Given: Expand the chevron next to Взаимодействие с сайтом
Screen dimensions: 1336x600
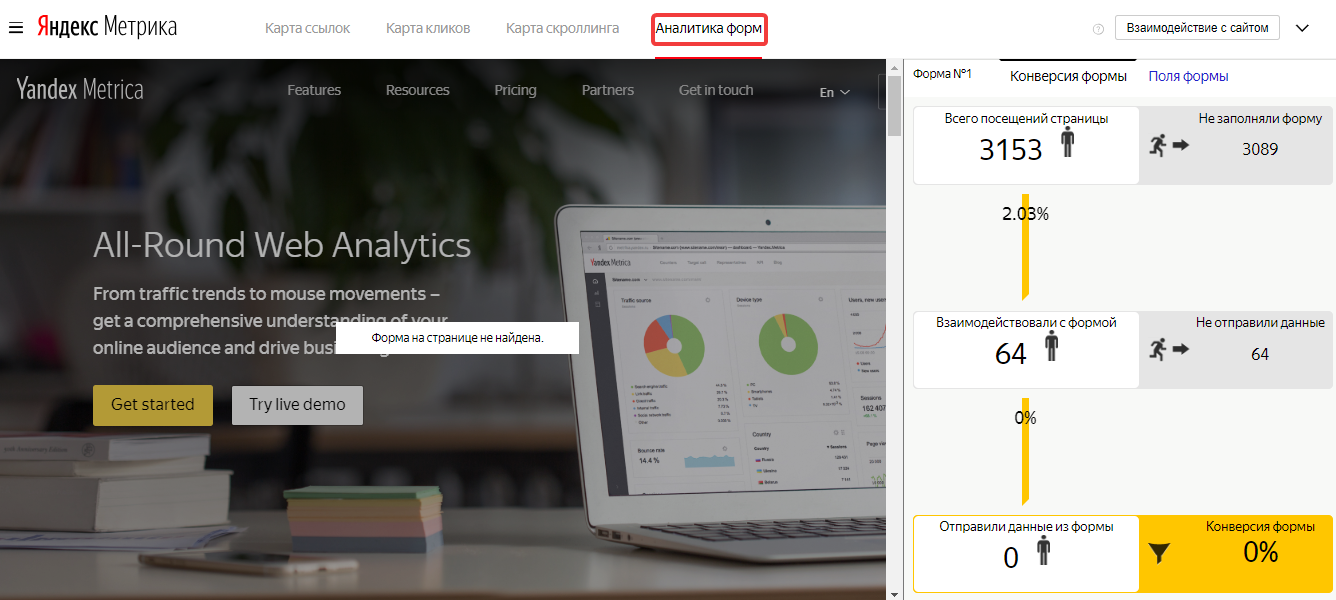Looking at the screenshot, I should (x=1302, y=28).
